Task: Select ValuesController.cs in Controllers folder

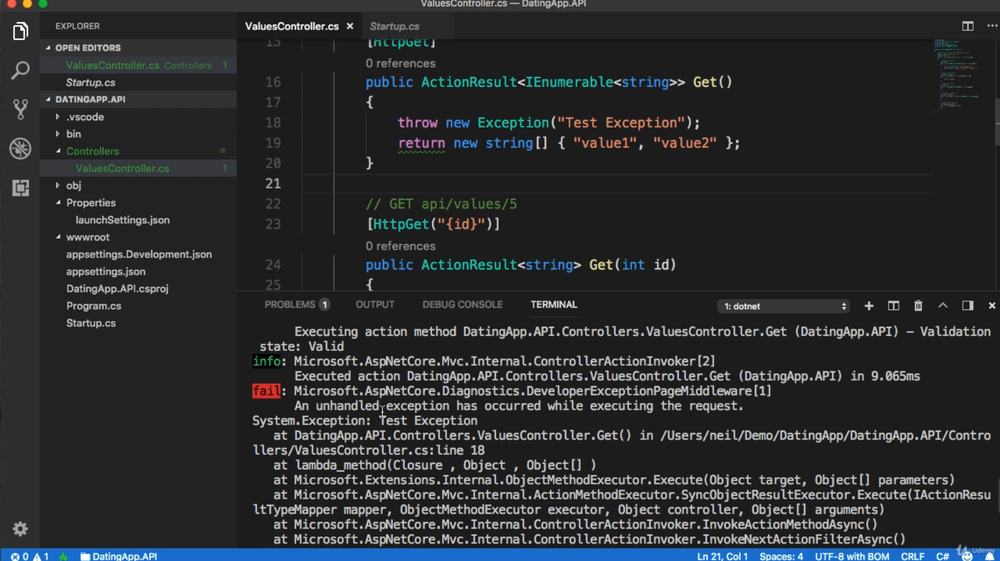Action: tap(138, 168)
